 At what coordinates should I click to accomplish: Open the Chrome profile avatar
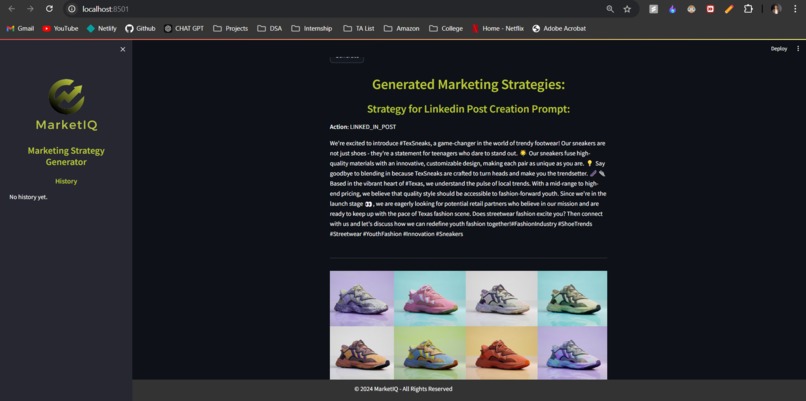[776, 9]
